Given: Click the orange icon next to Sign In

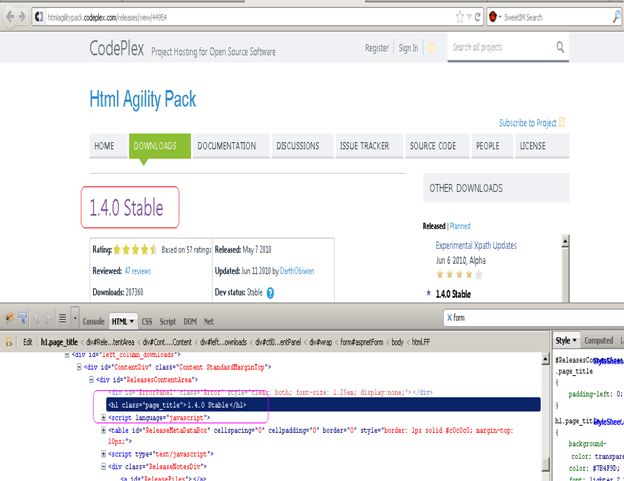Looking at the screenshot, I should tap(431, 48).
